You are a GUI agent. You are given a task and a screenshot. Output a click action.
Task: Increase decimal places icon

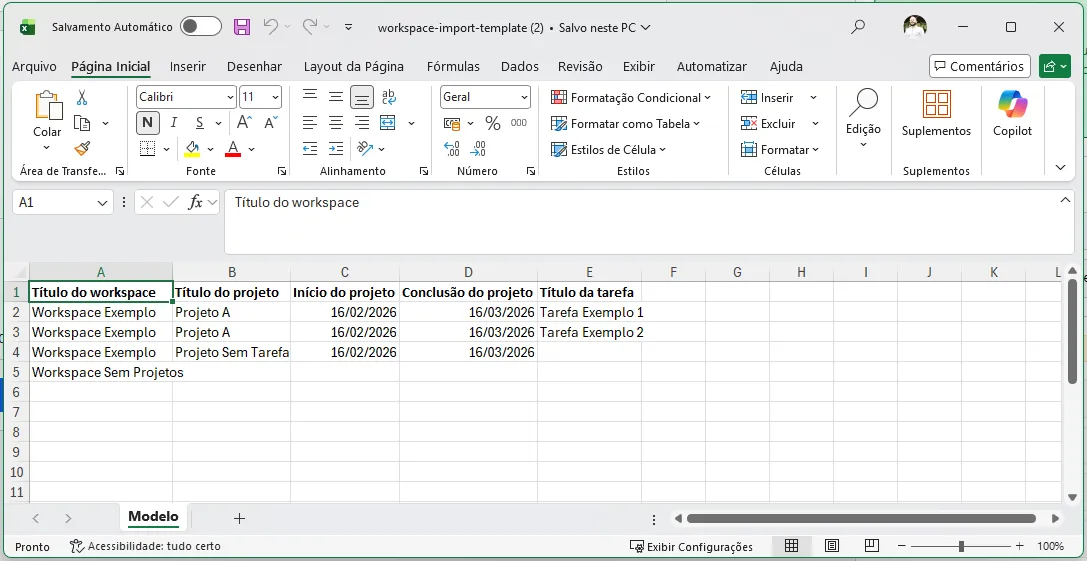click(x=452, y=149)
